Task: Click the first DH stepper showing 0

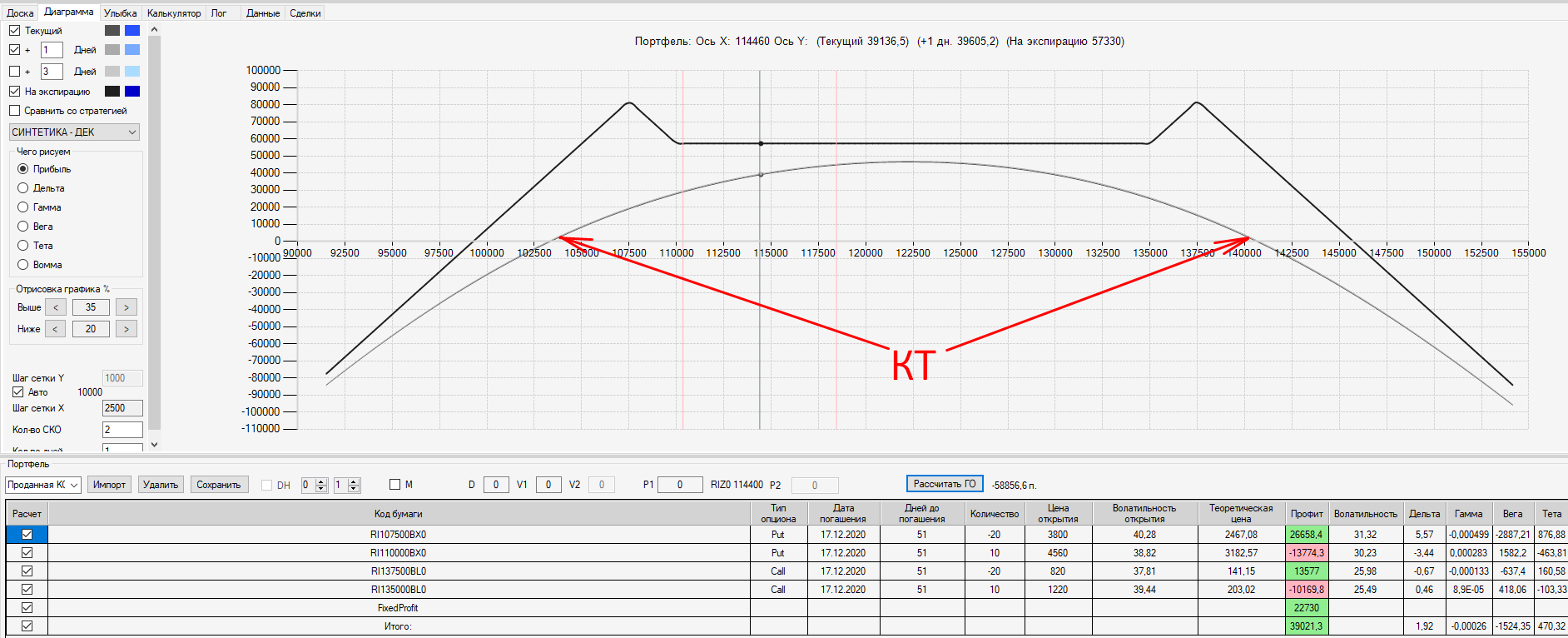Action: (314, 485)
